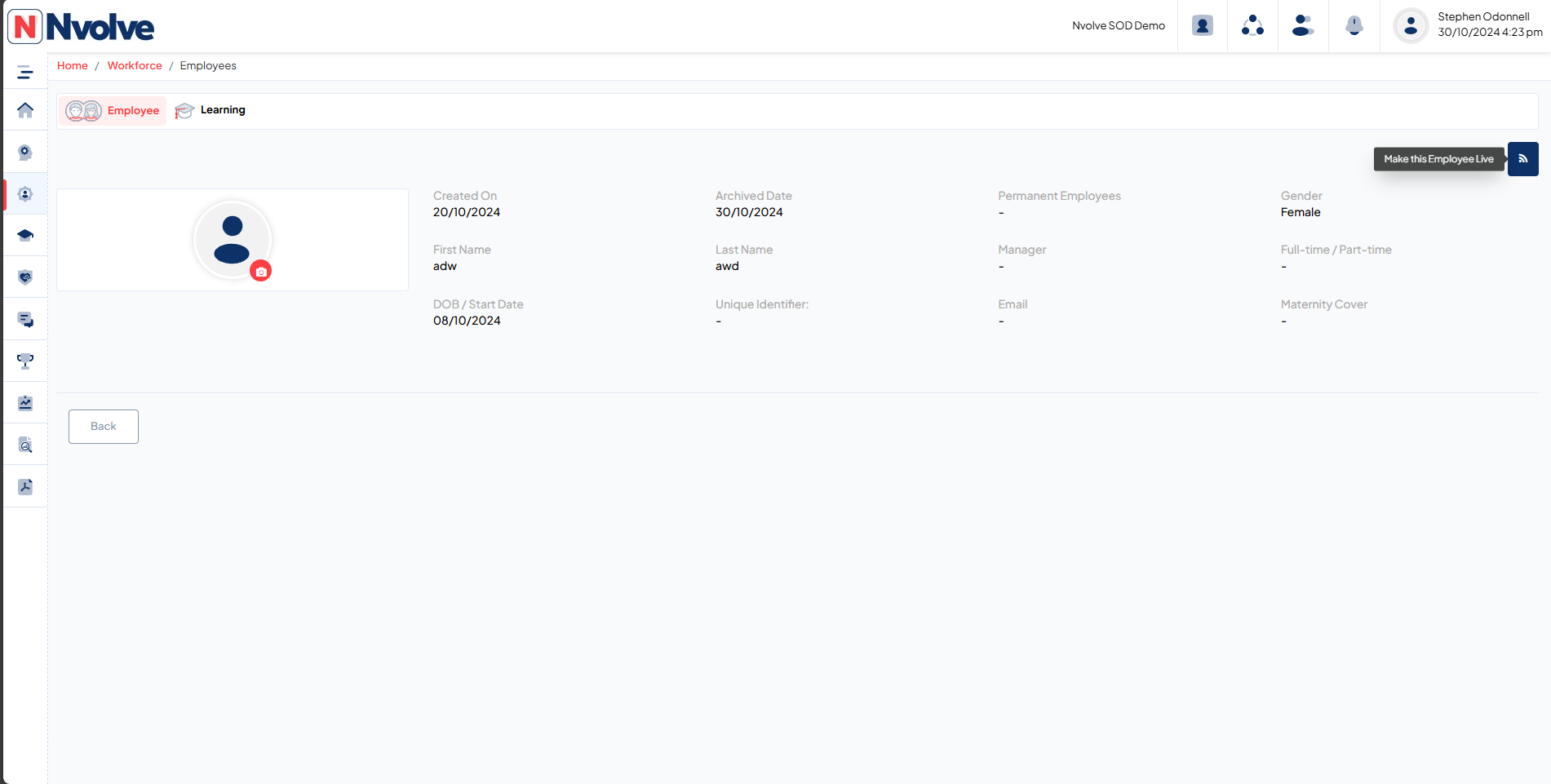This screenshot has width=1551, height=784.
Task: Click the Maternity Cover label
Action: click(1323, 304)
